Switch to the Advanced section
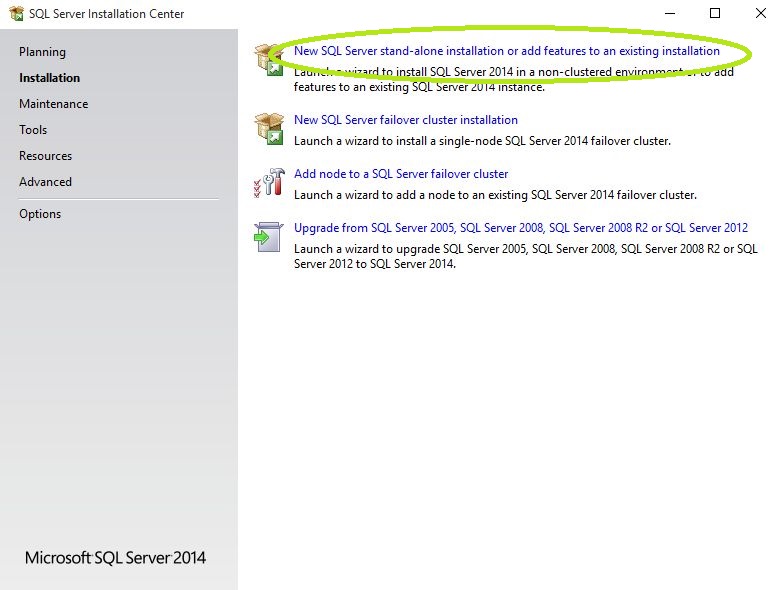Screen dimensions: 784x590 [46, 182]
